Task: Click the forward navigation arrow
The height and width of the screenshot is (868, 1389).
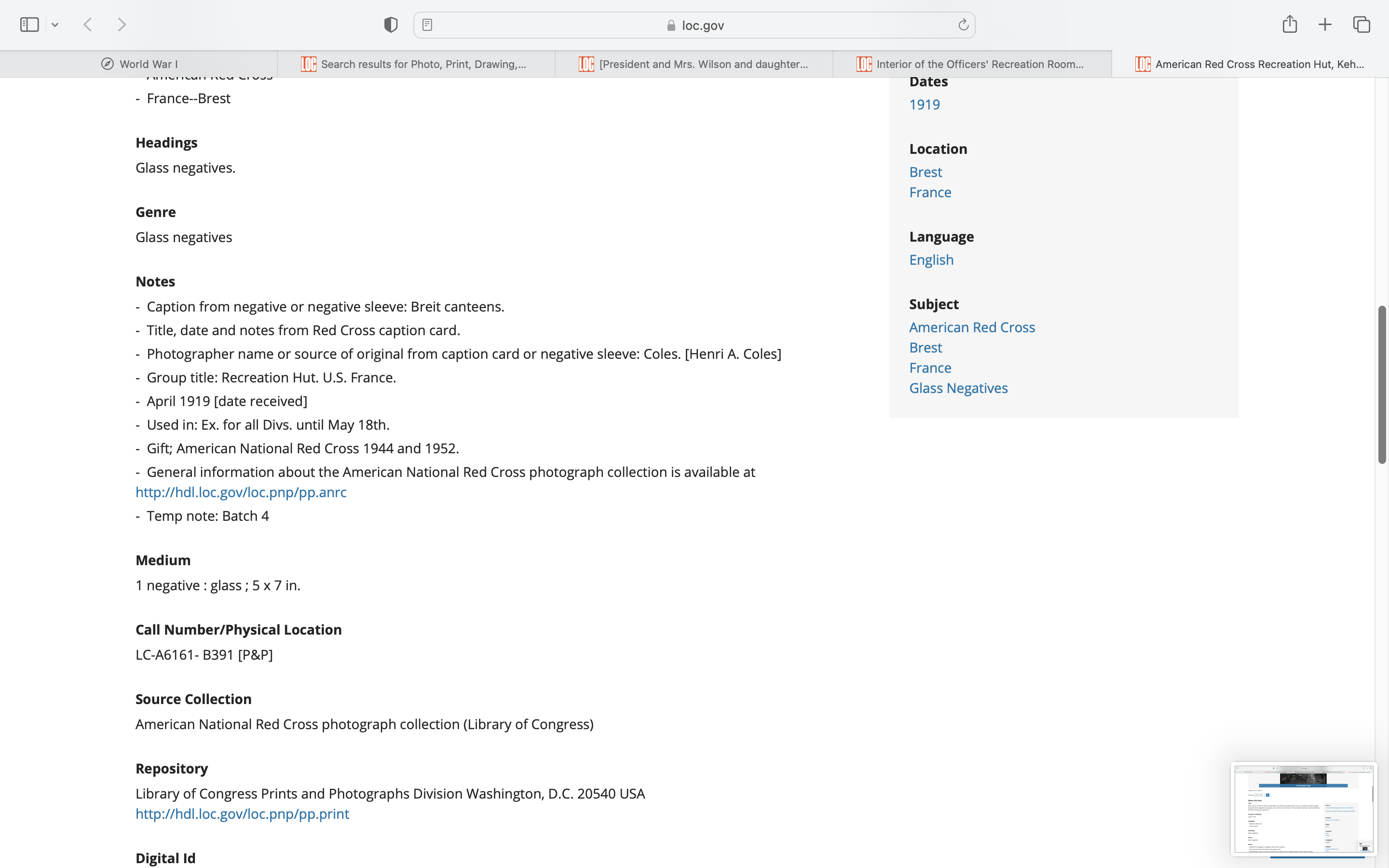Action: [x=122, y=25]
